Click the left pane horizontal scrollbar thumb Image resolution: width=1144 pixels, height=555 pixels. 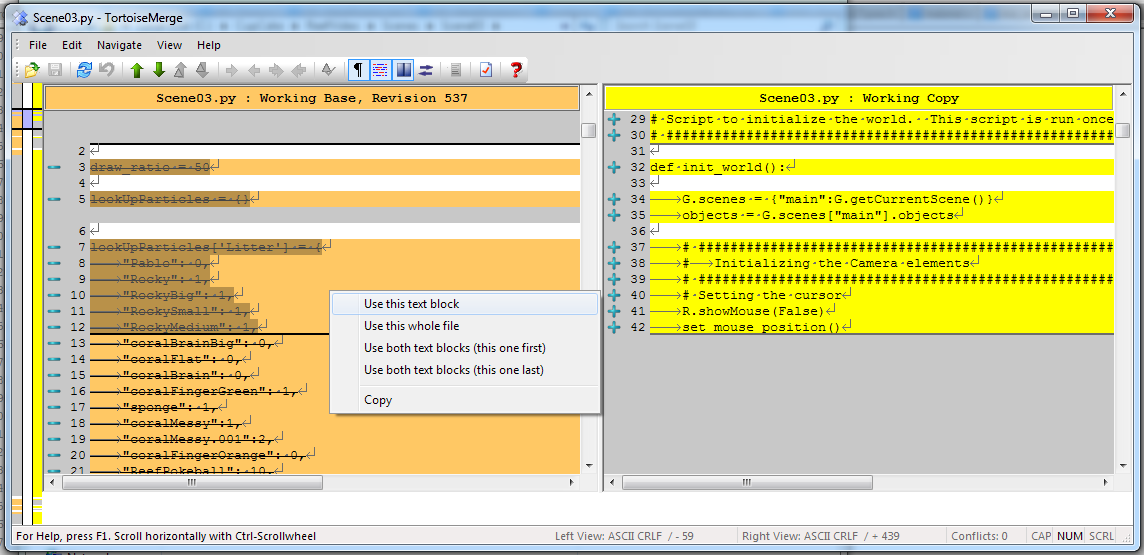pyautogui.click(x=192, y=483)
